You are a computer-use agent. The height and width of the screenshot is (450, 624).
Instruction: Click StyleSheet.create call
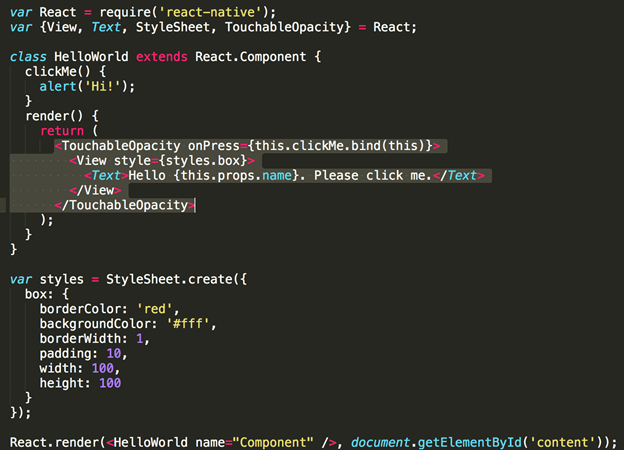173,279
